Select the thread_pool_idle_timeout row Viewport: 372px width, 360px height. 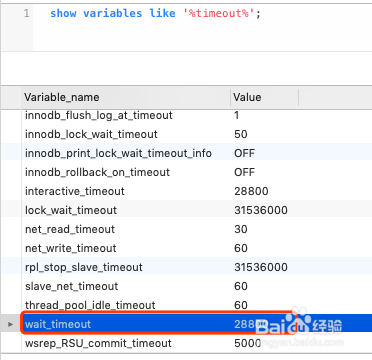187,305
